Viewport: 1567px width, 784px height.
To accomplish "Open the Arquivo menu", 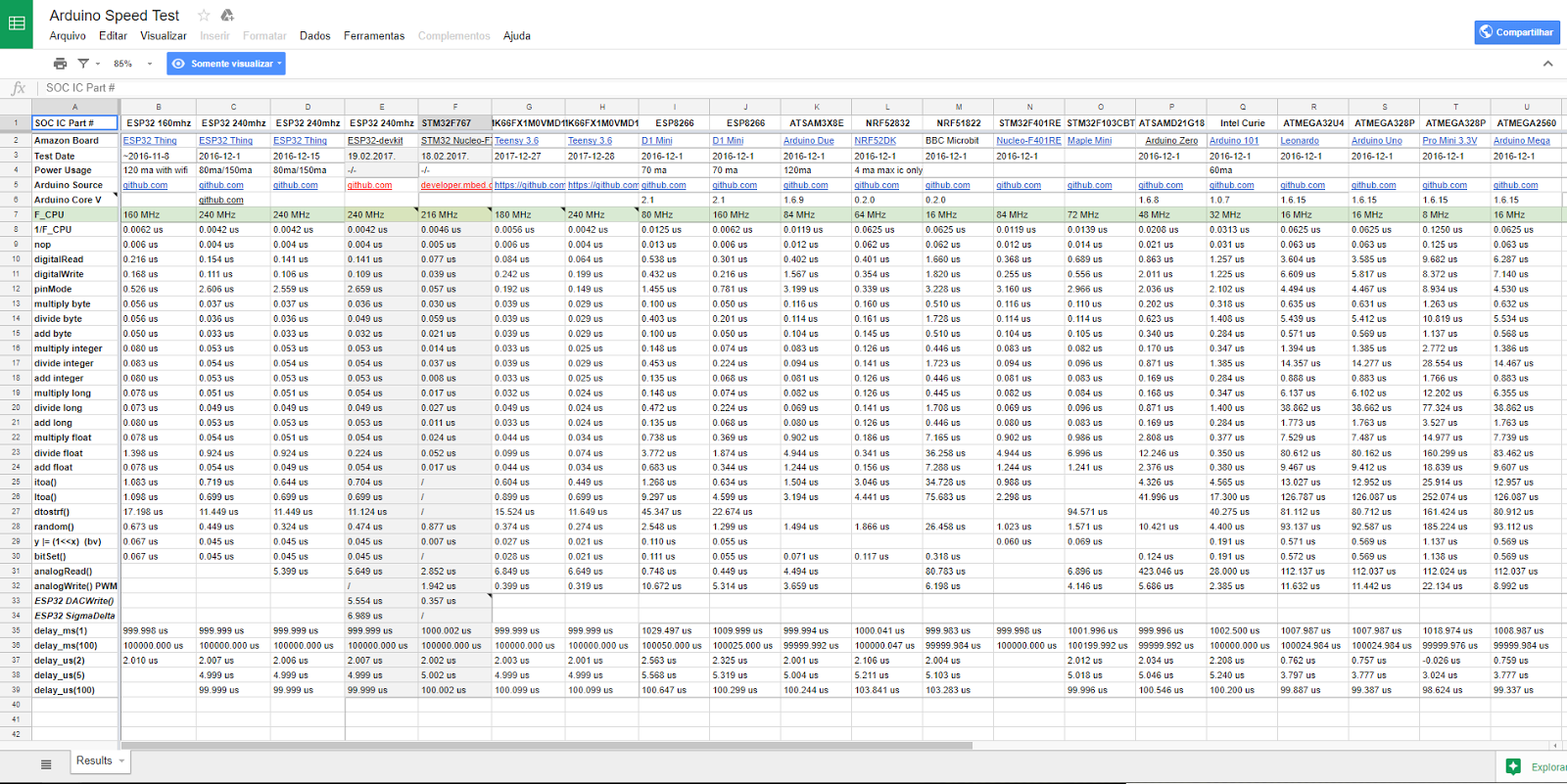I will coord(68,36).
